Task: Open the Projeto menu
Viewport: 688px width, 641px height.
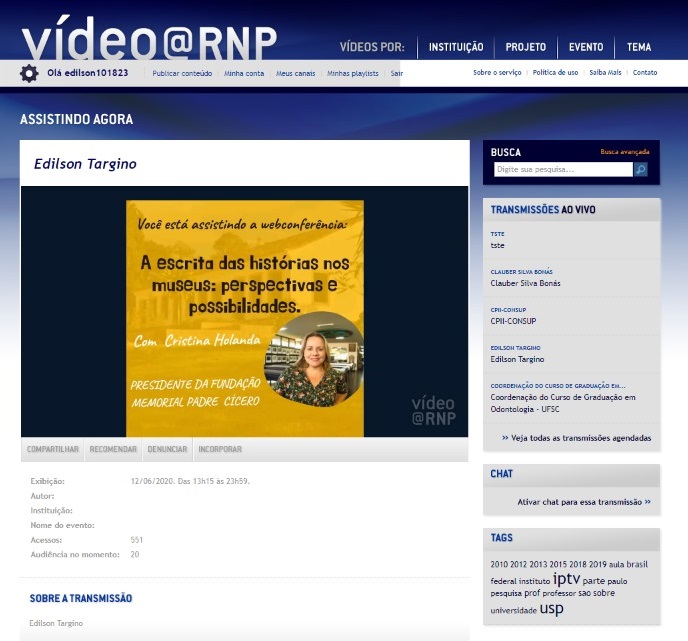Action: pos(526,47)
